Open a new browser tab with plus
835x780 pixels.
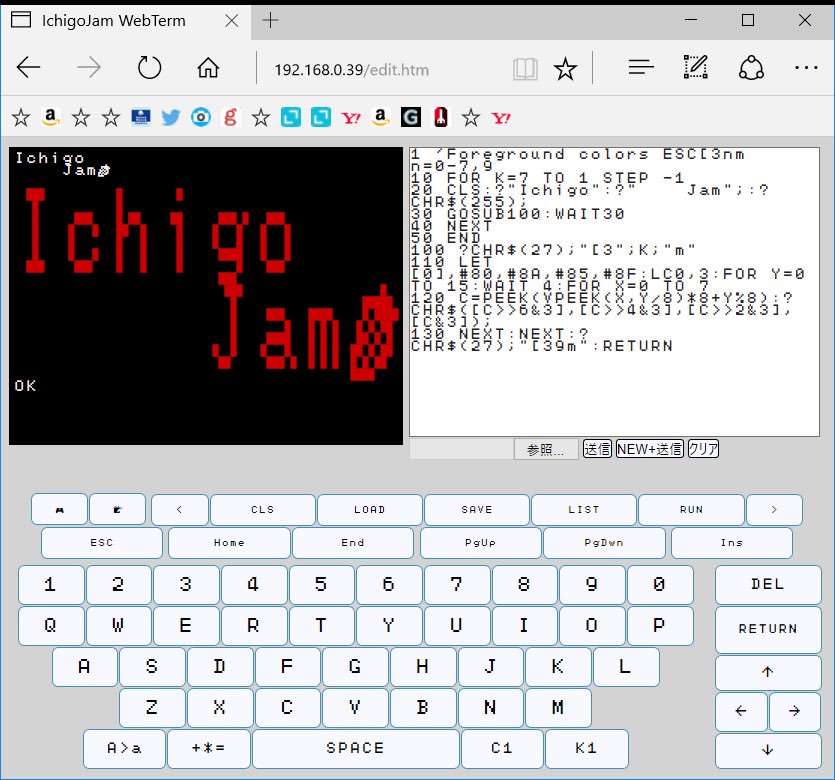271,21
